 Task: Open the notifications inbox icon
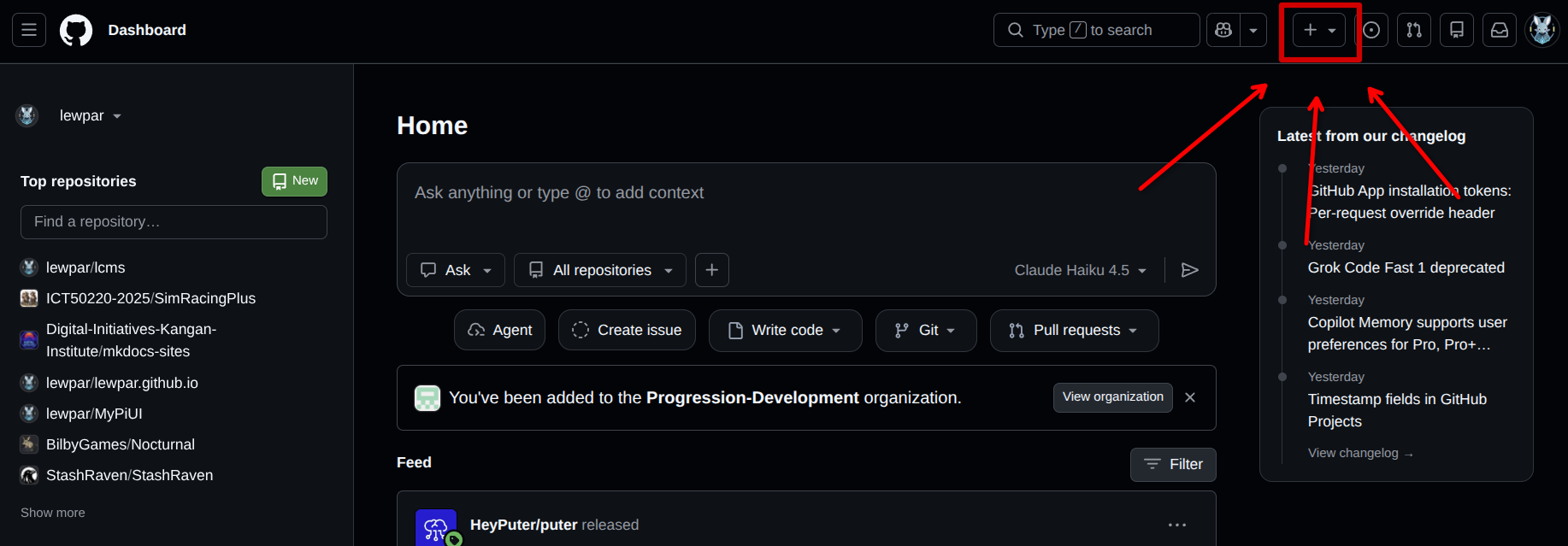(1500, 30)
